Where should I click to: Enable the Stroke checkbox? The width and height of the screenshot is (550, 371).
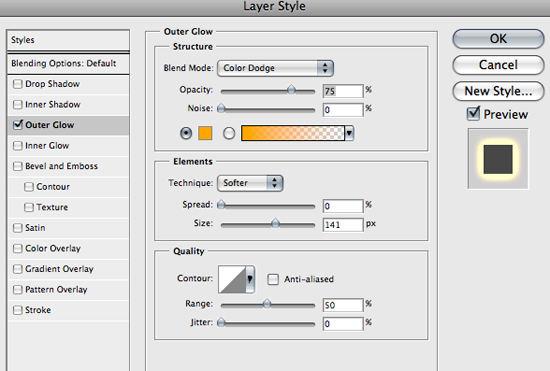pyautogui.click(x=17, y=310)
